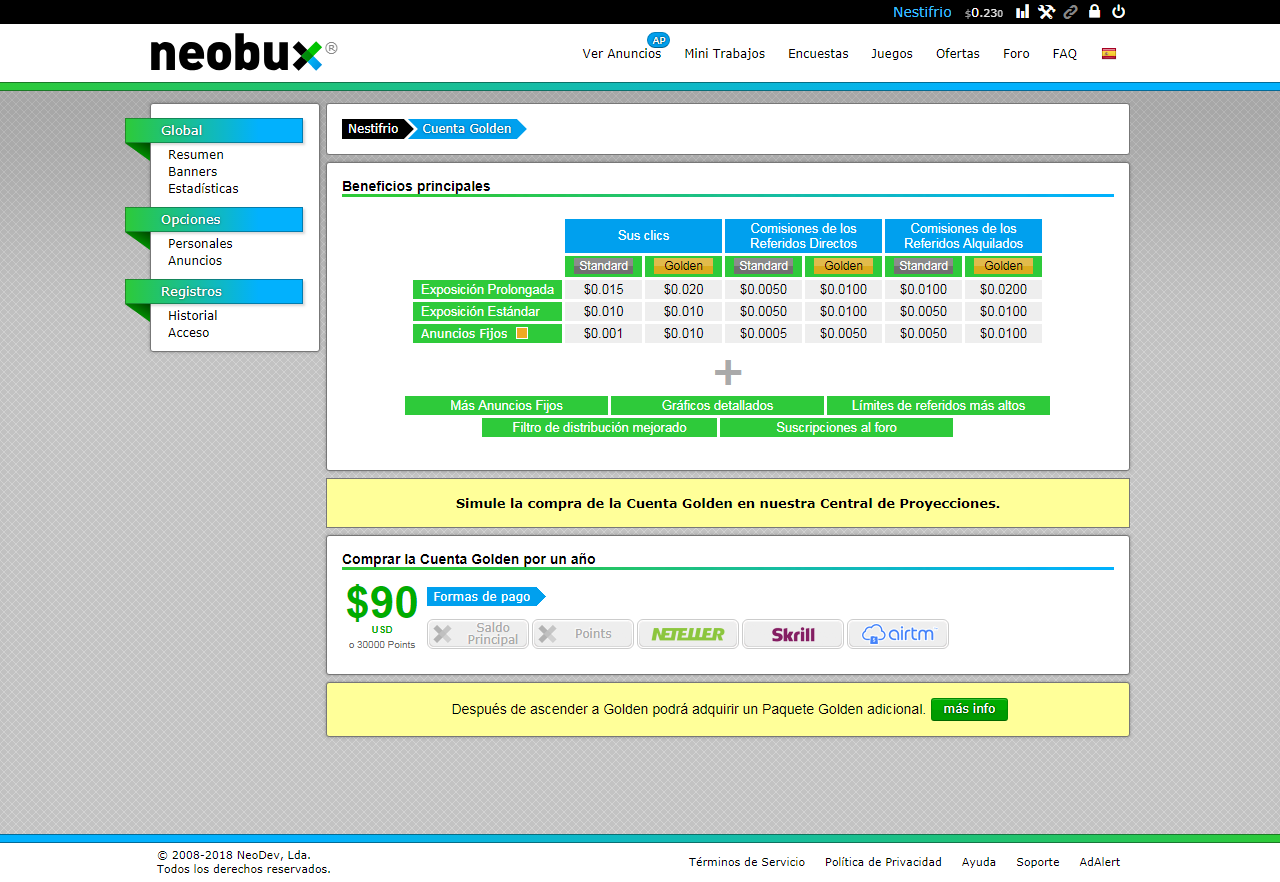1280x882 pixels.
Task: Click the Golden label under Sus clics
Action: point(684,266)
